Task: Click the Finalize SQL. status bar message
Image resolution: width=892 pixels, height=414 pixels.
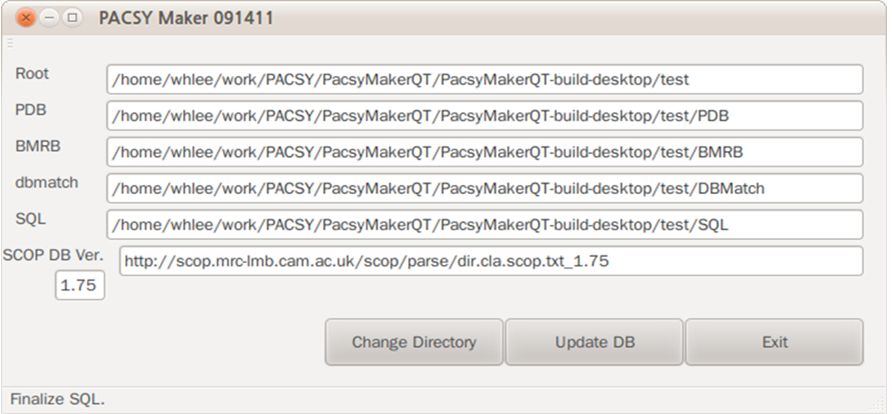Action: pos(57,399)
